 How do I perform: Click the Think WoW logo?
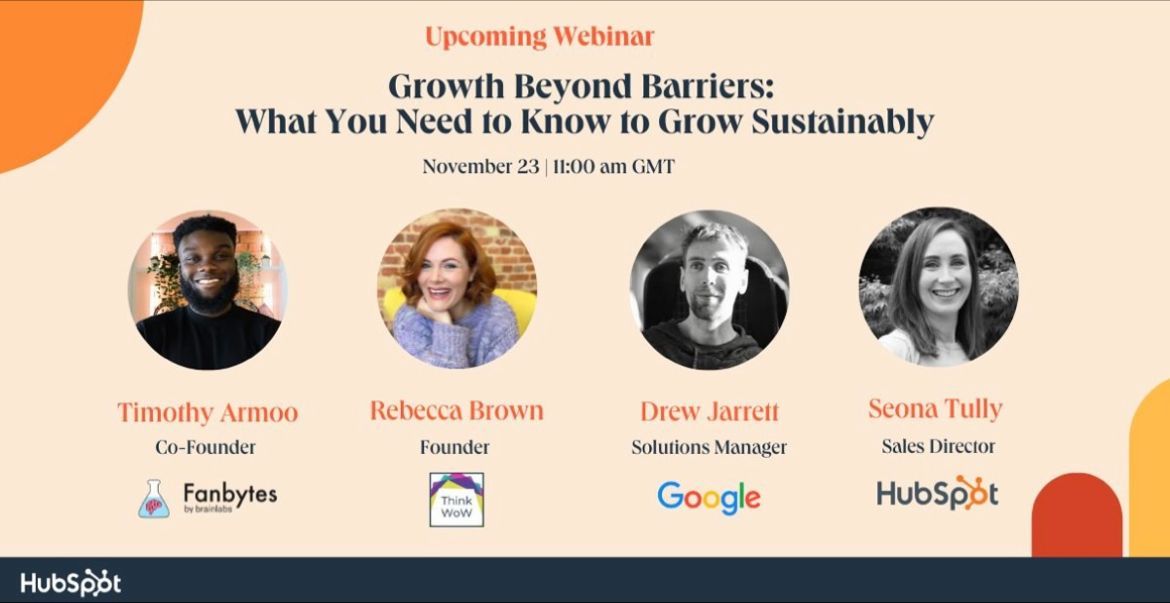(x=457, y=499)
